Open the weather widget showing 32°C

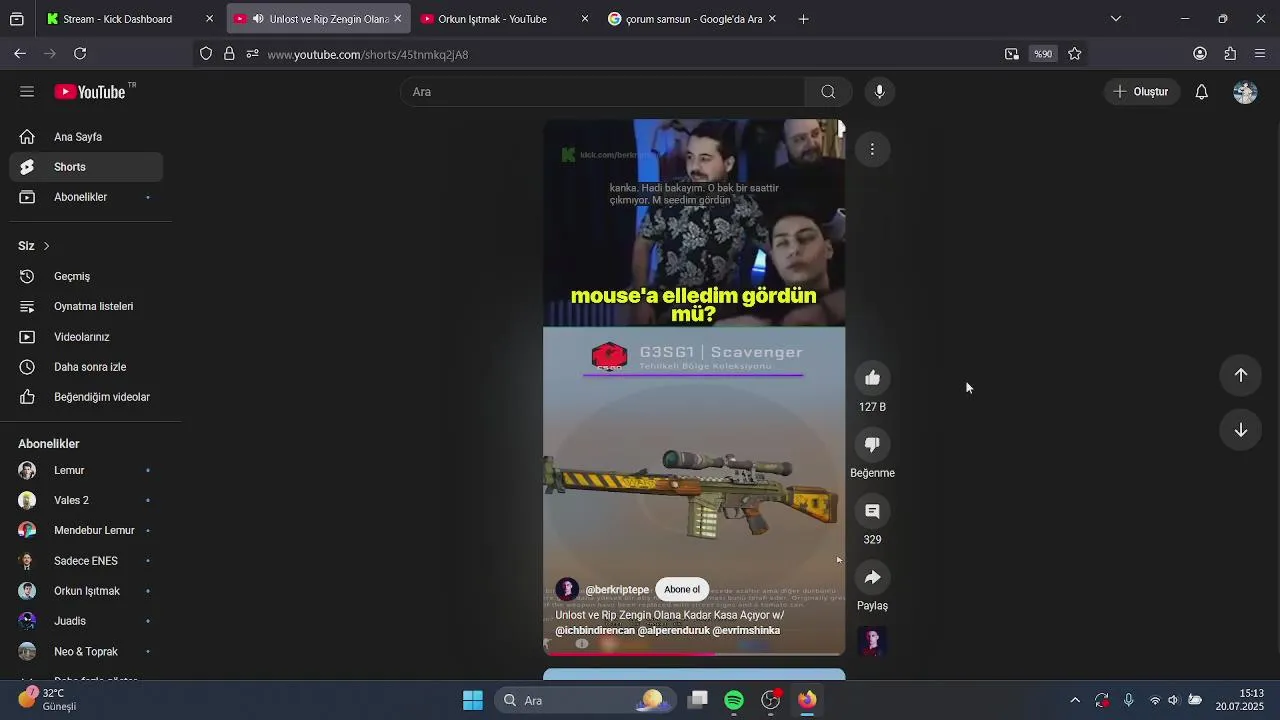point(47,699)
